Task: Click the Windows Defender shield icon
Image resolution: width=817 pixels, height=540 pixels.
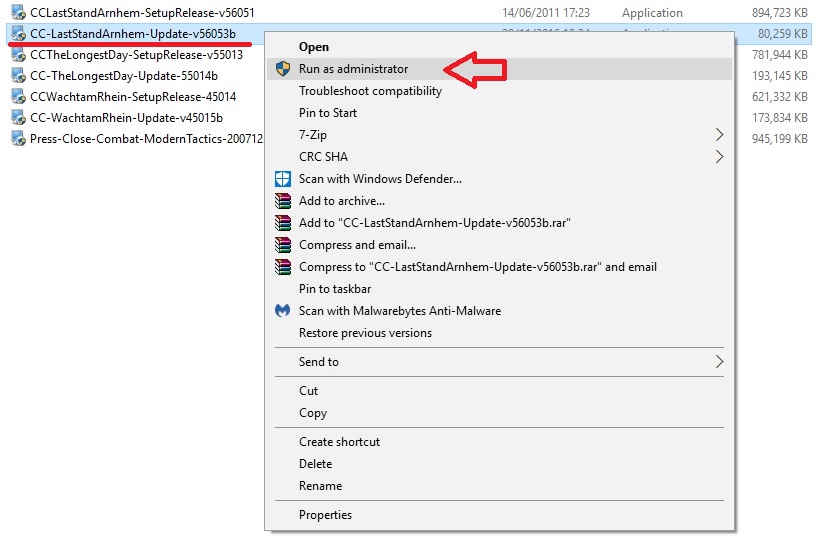Action: tap(283, 179)
